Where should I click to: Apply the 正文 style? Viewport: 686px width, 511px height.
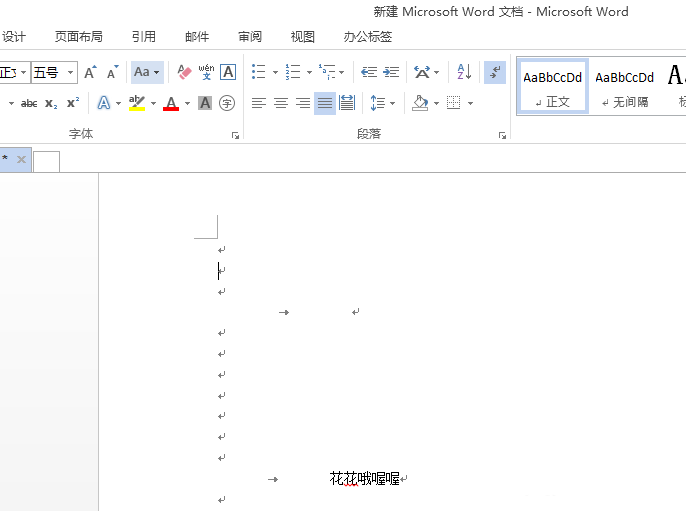tap(552, 86)
